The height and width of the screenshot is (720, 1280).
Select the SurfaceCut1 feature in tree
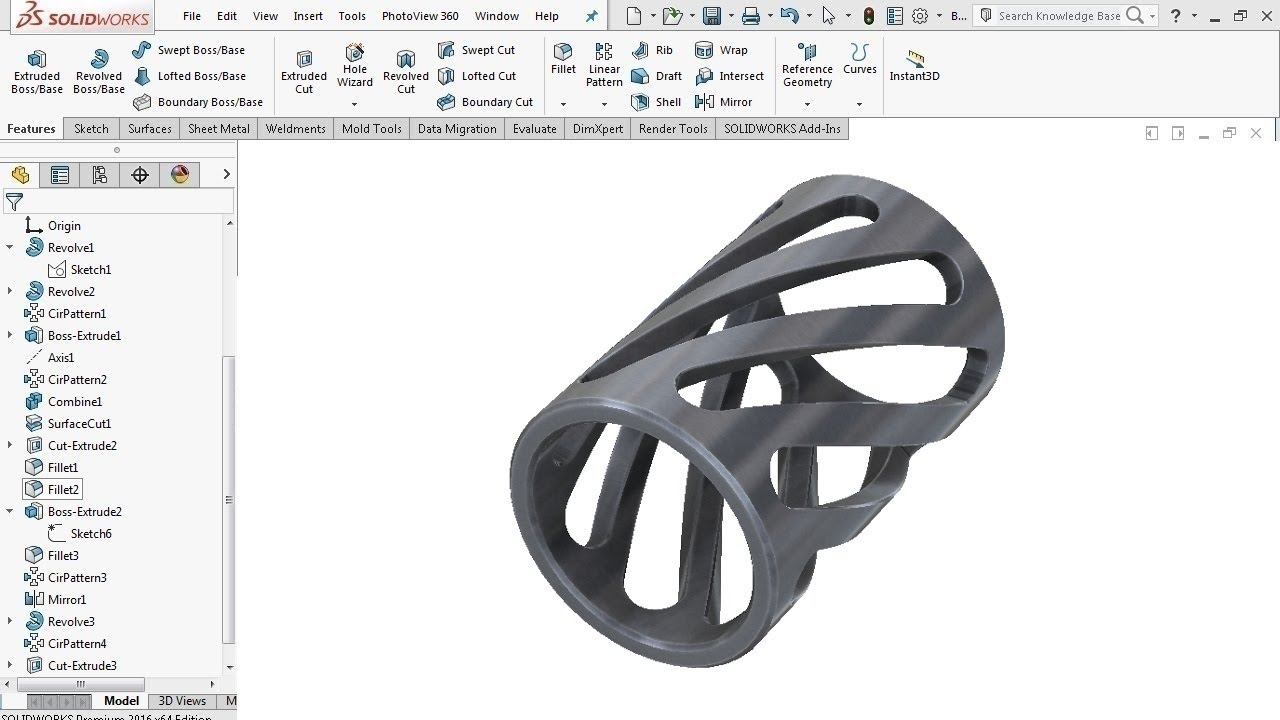(69, 424)
